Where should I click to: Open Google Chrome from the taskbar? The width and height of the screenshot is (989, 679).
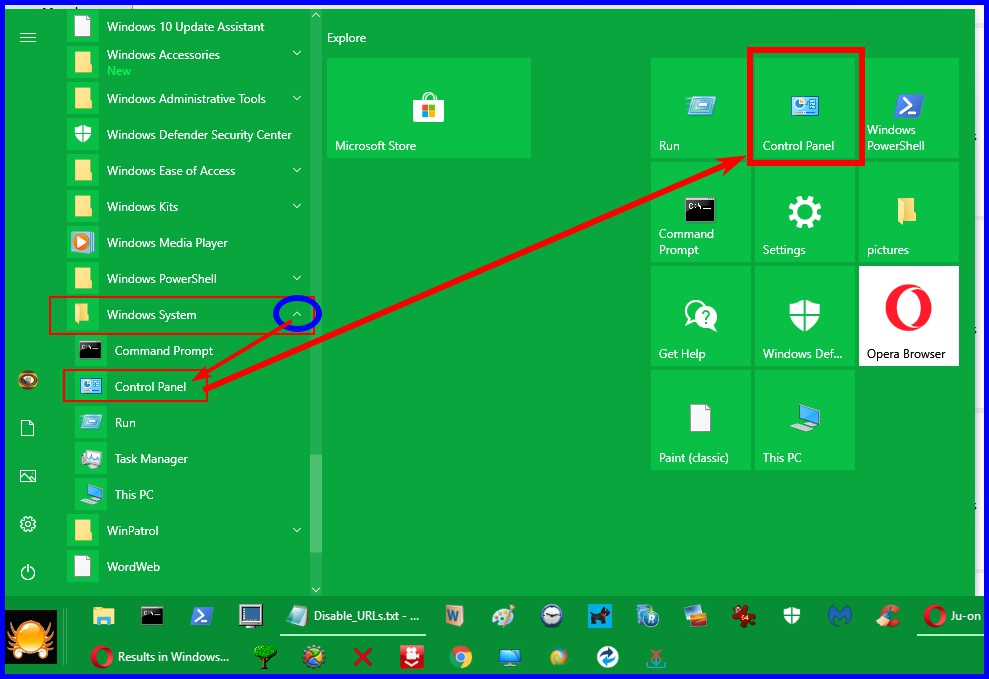(x=461, y=657)
